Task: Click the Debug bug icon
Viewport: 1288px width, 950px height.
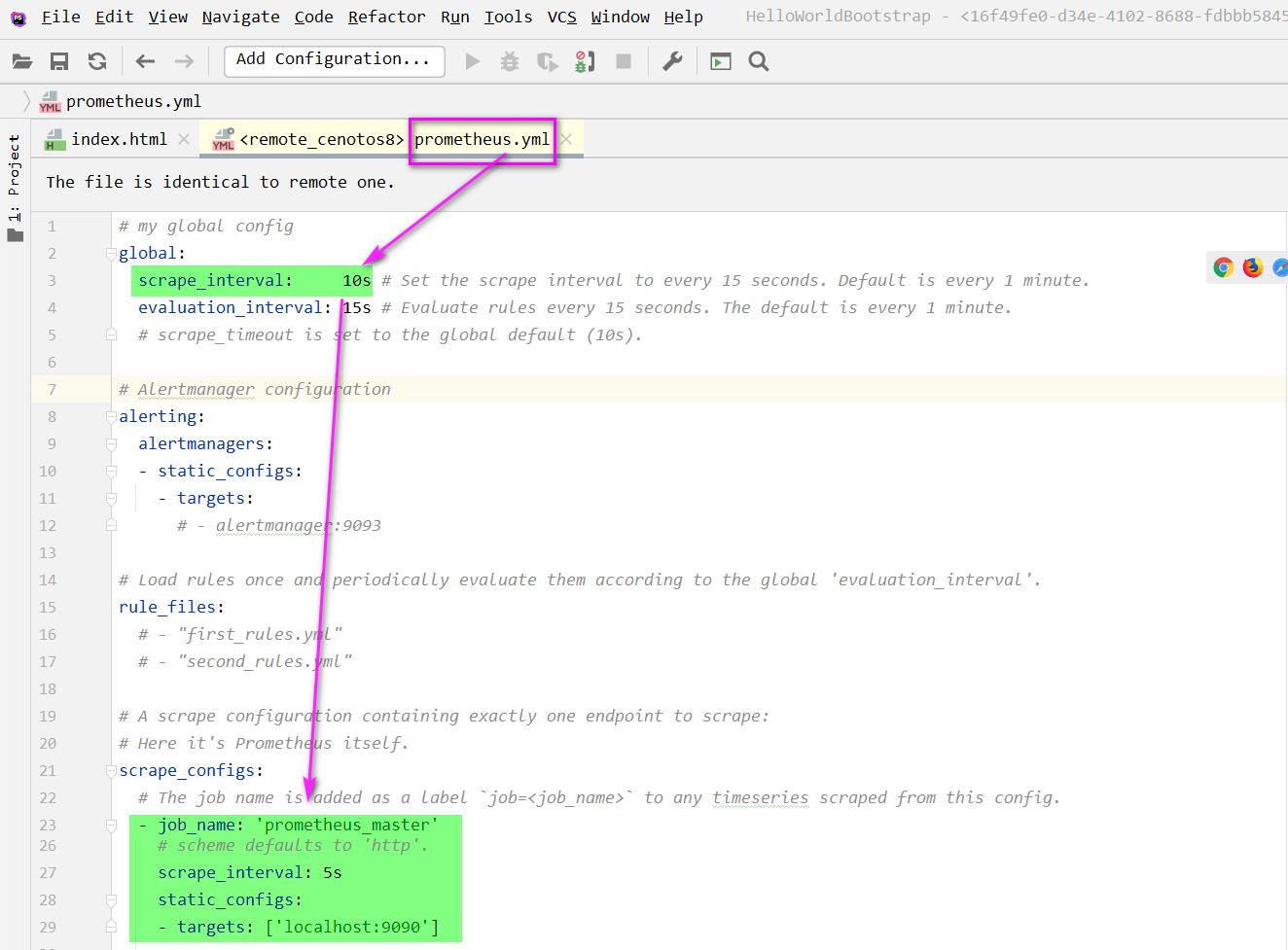Action: coord(510,61)
